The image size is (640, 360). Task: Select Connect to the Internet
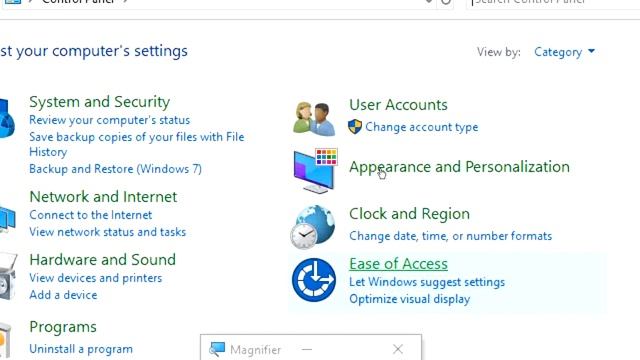point(91,215)
